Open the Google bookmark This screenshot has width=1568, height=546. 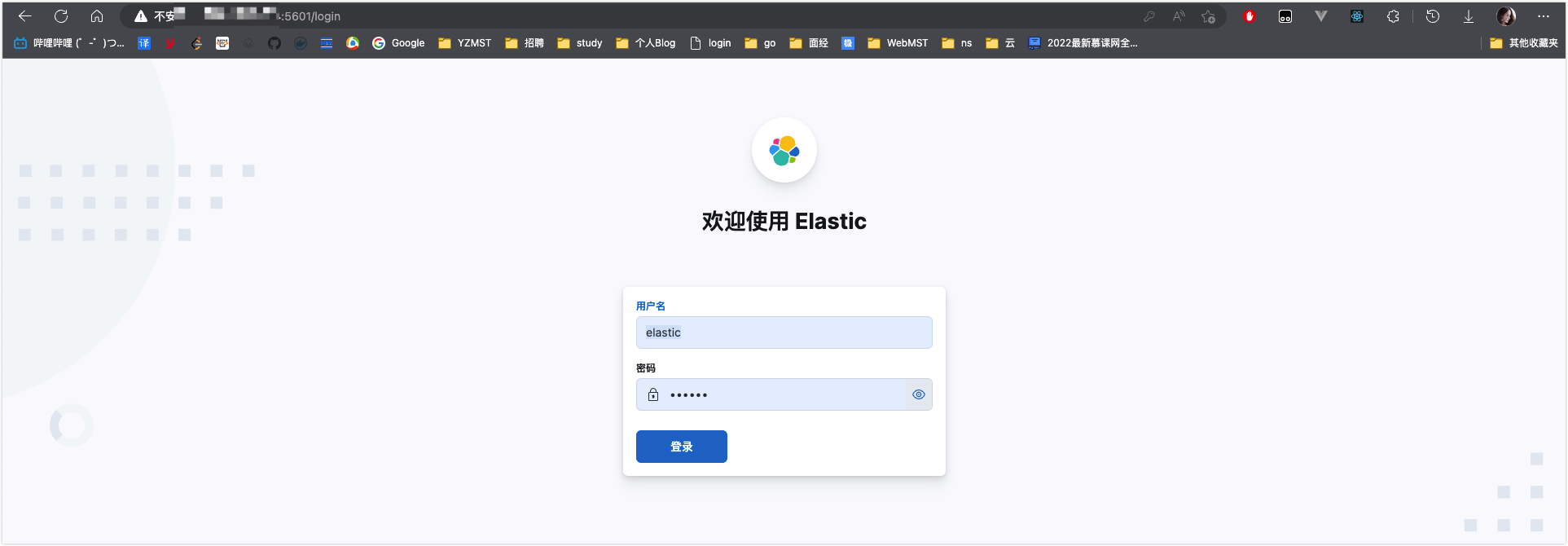[398, 43]
